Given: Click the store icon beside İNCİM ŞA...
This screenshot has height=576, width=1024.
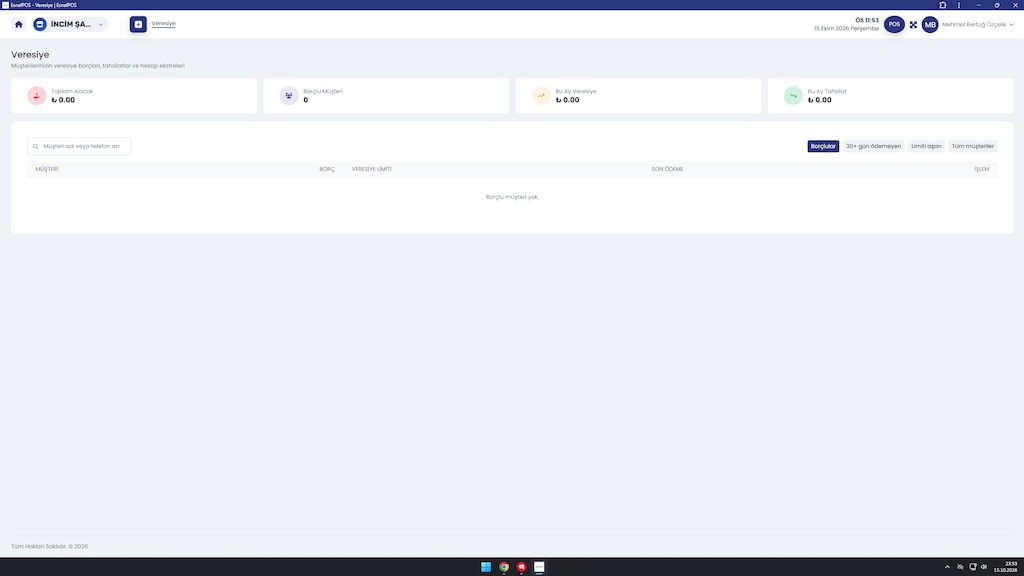Looking at the screenshot, I should tap(40, 24).
